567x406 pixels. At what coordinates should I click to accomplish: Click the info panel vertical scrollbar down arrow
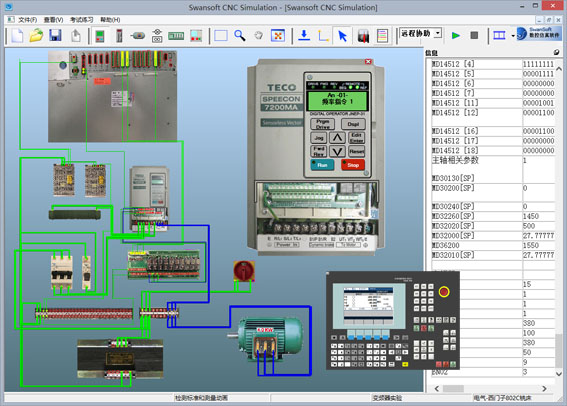(559, 374)
